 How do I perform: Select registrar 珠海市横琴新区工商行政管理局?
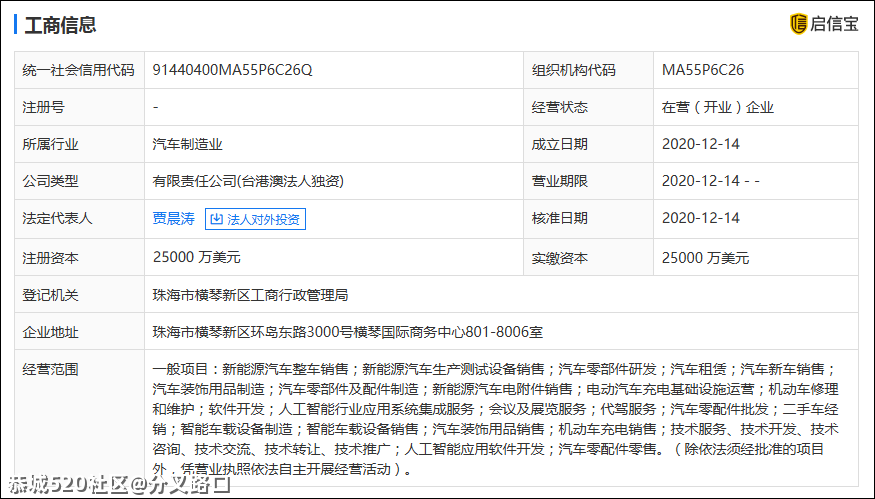pyautogui.click(x=251, y=295)
